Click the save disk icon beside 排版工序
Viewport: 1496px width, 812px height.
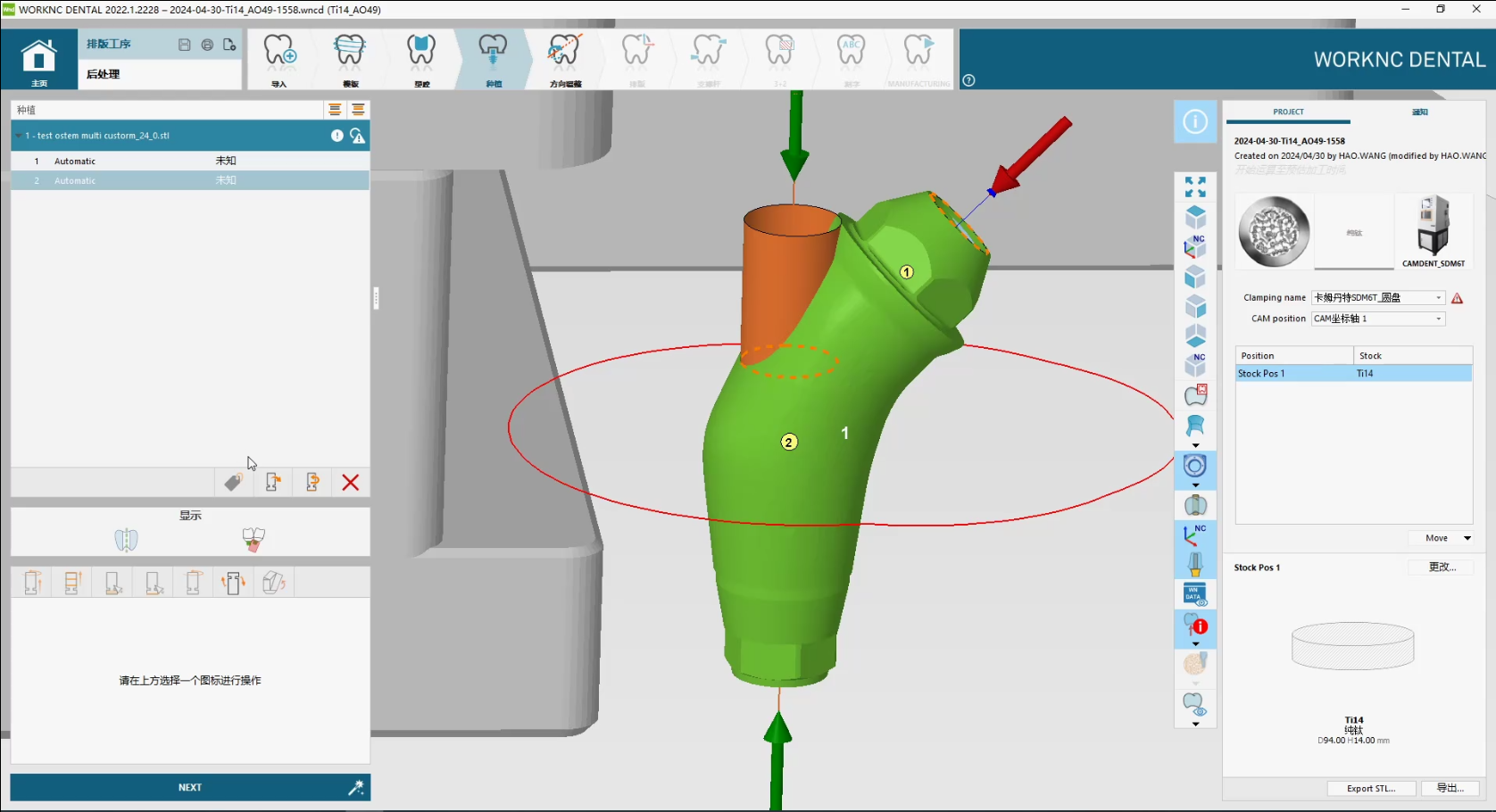(184, 45)
